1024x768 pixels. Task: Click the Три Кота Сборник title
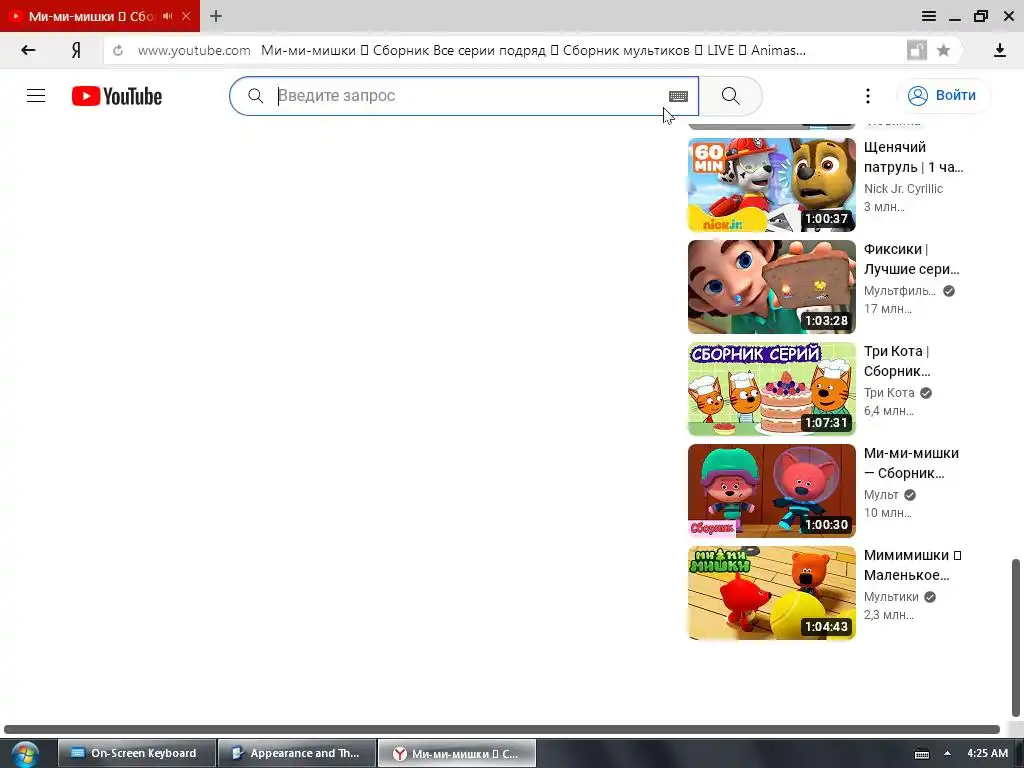click(x=897, y=360)
